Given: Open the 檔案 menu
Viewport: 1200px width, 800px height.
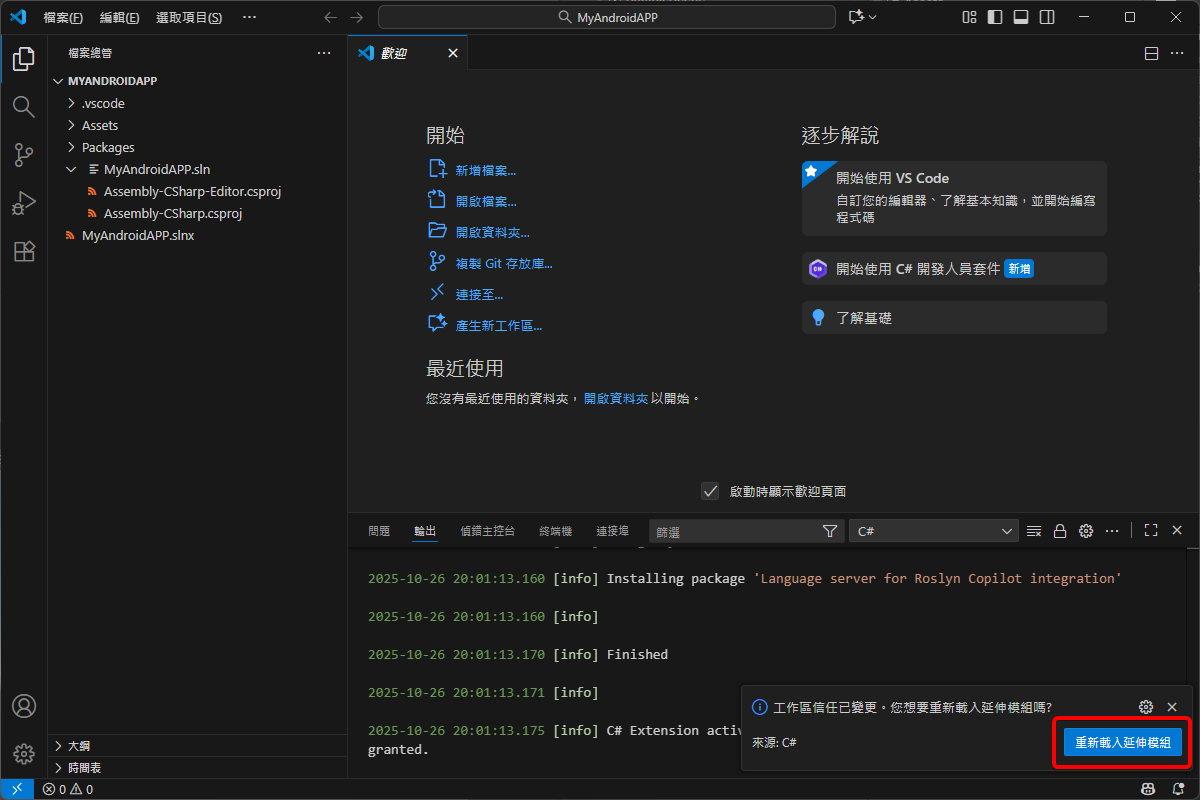Looking at the screenshot, I should 62,17.
